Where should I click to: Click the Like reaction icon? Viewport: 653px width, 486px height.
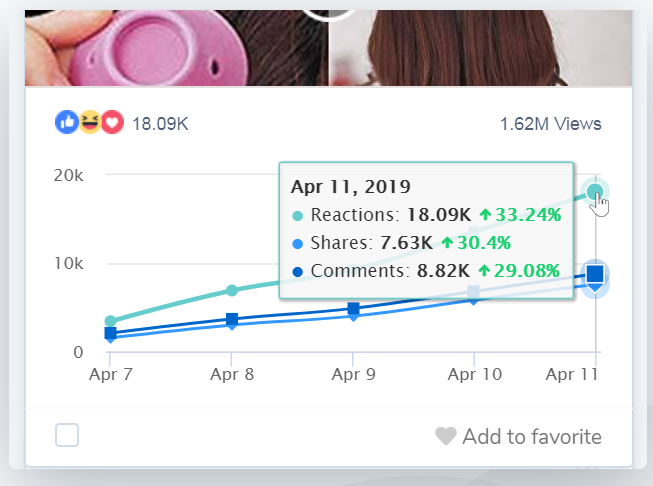coord(67,122)
